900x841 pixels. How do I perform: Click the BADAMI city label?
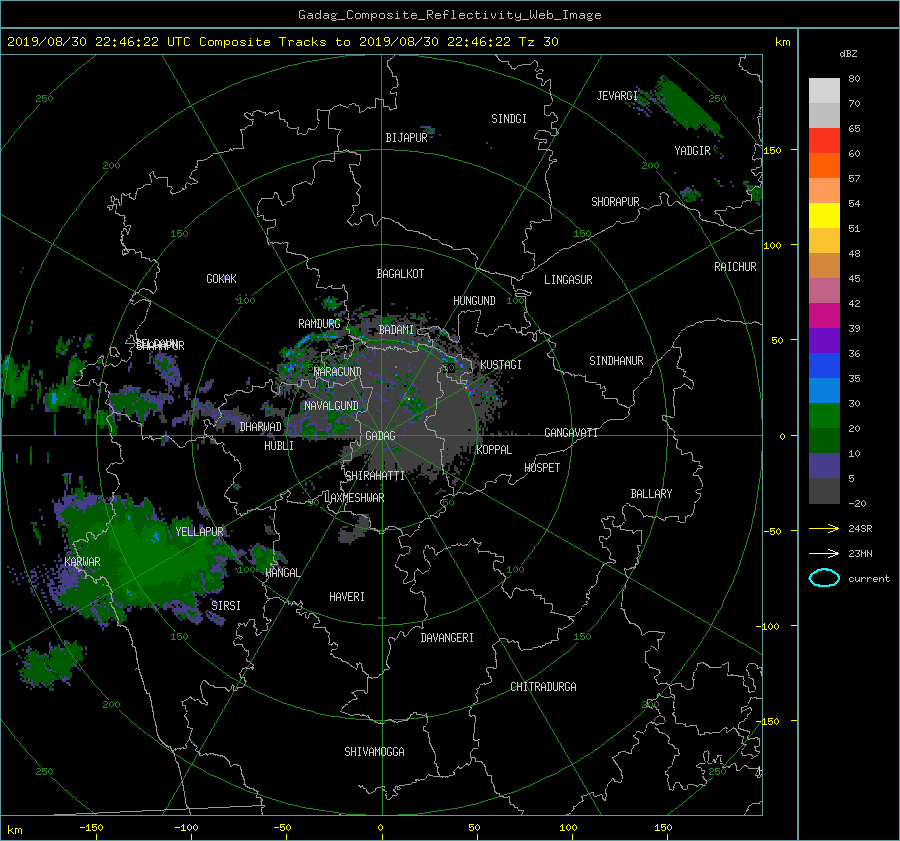[396, 330]
